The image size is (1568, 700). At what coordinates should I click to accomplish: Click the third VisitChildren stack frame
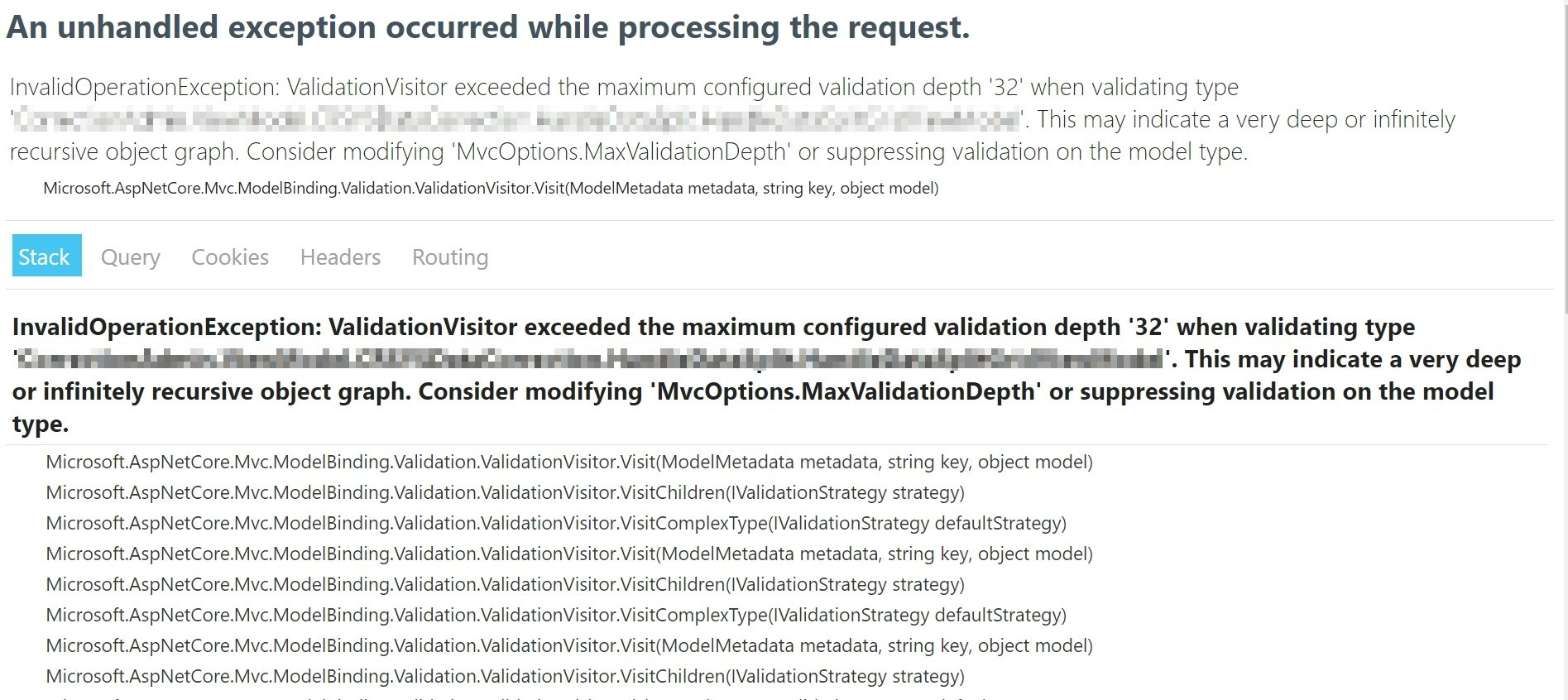click(x=506, y=676)
